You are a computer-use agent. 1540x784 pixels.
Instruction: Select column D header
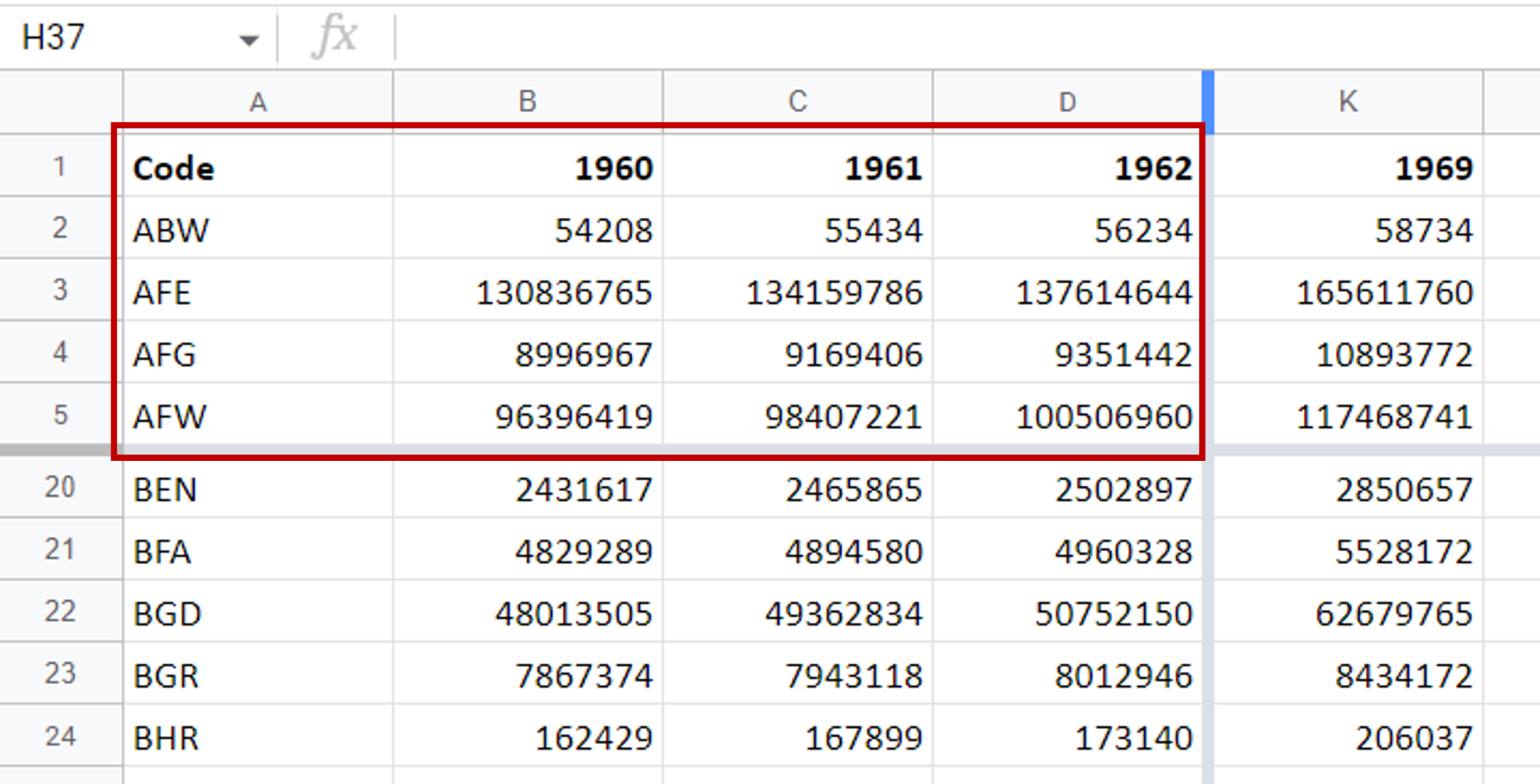tap(1068, 102)
